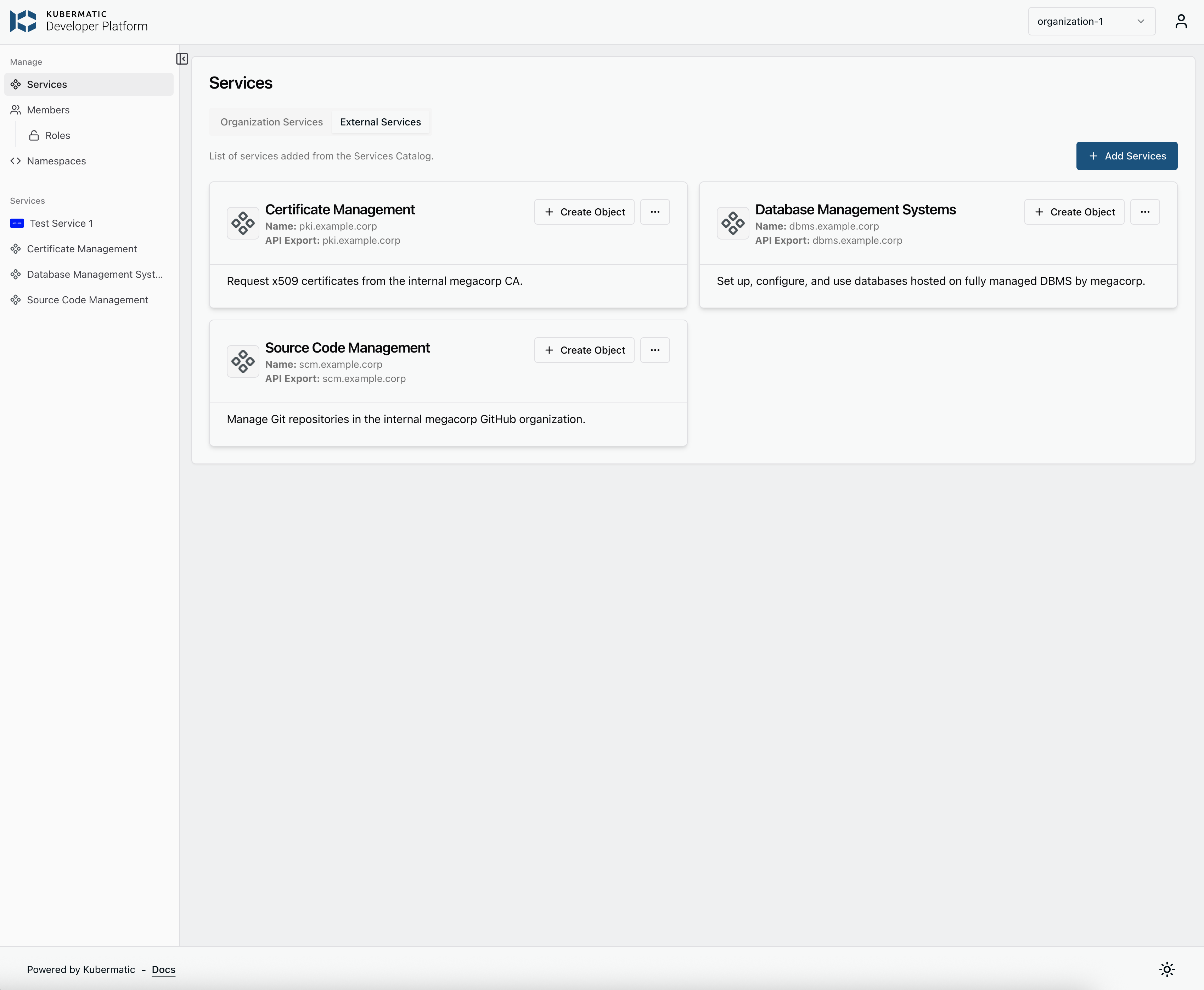Click the Roles lock icon
Screen dimensions: 1204x990
pos(34,135)
